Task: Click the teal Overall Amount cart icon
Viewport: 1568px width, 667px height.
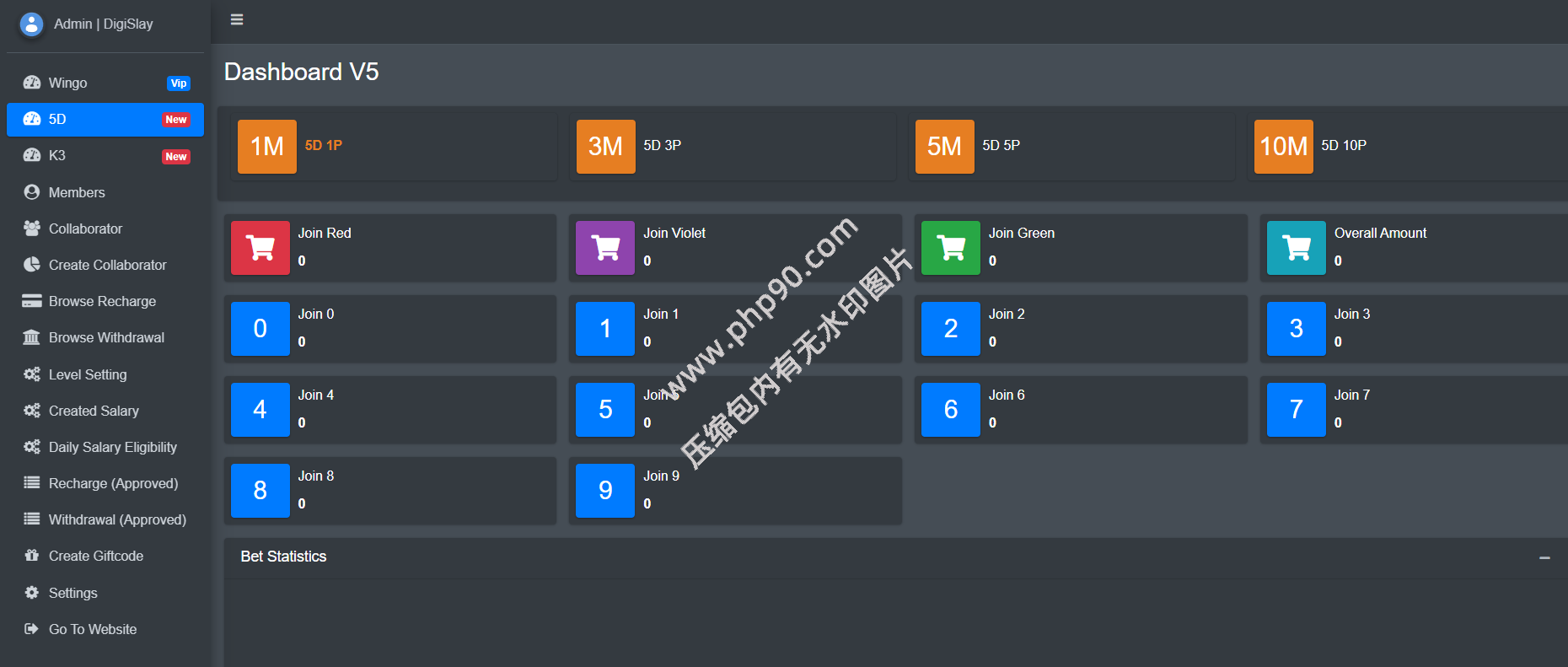Action: [x=1296, y=248]
